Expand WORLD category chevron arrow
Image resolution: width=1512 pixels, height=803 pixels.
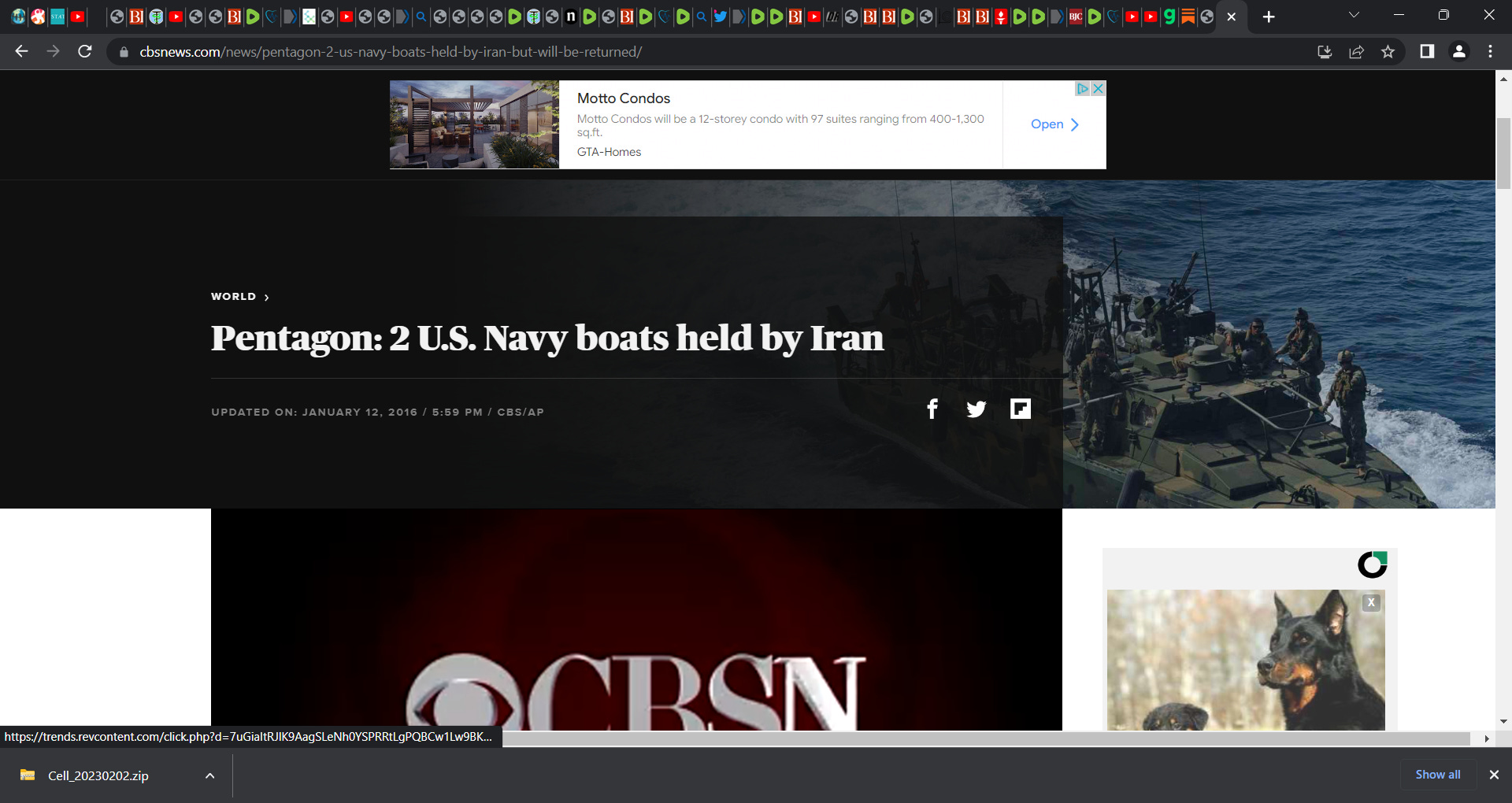[267, 298]
